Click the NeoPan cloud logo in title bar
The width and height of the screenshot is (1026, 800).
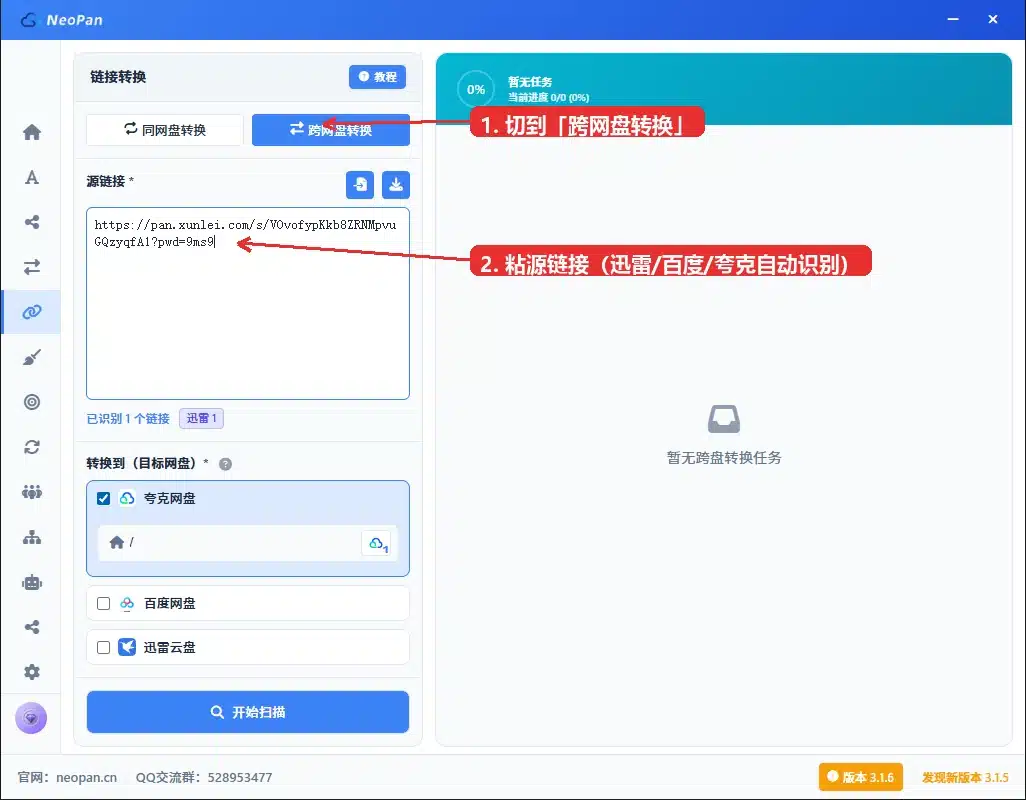tap(28, 20)
